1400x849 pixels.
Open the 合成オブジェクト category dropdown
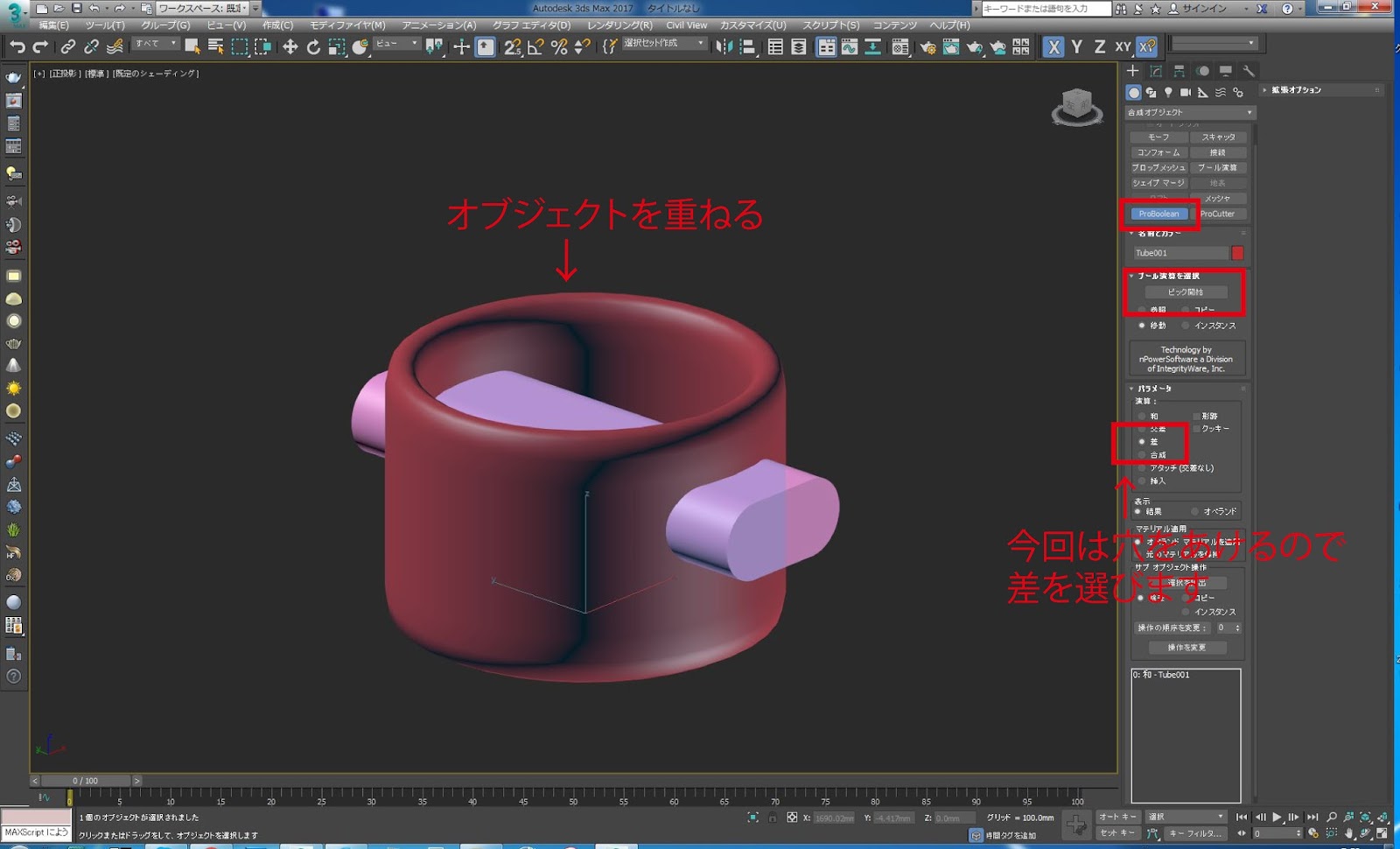[x=1190, y=113]
